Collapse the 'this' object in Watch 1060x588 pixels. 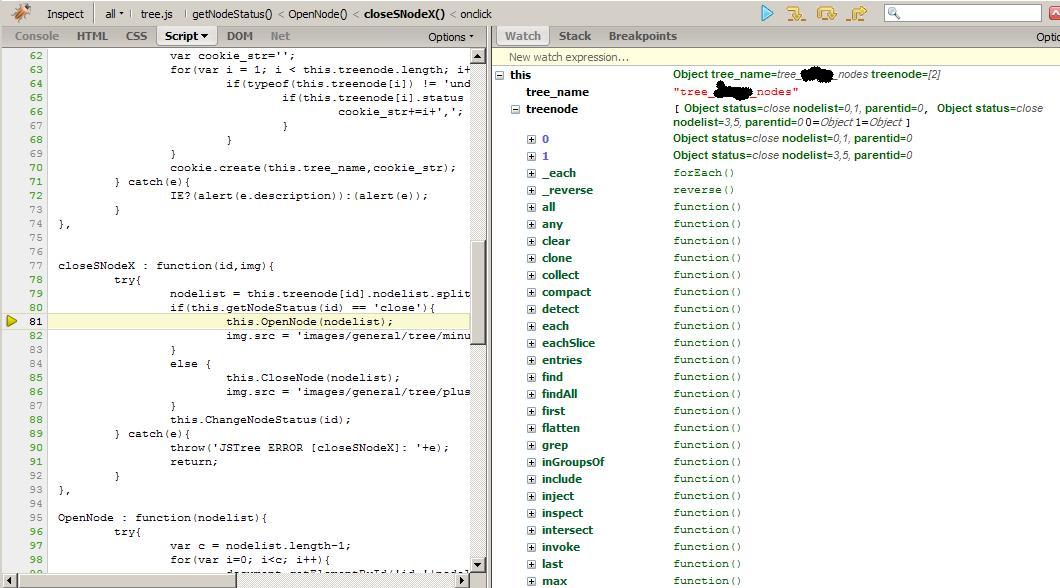click(x=500, y=75)
